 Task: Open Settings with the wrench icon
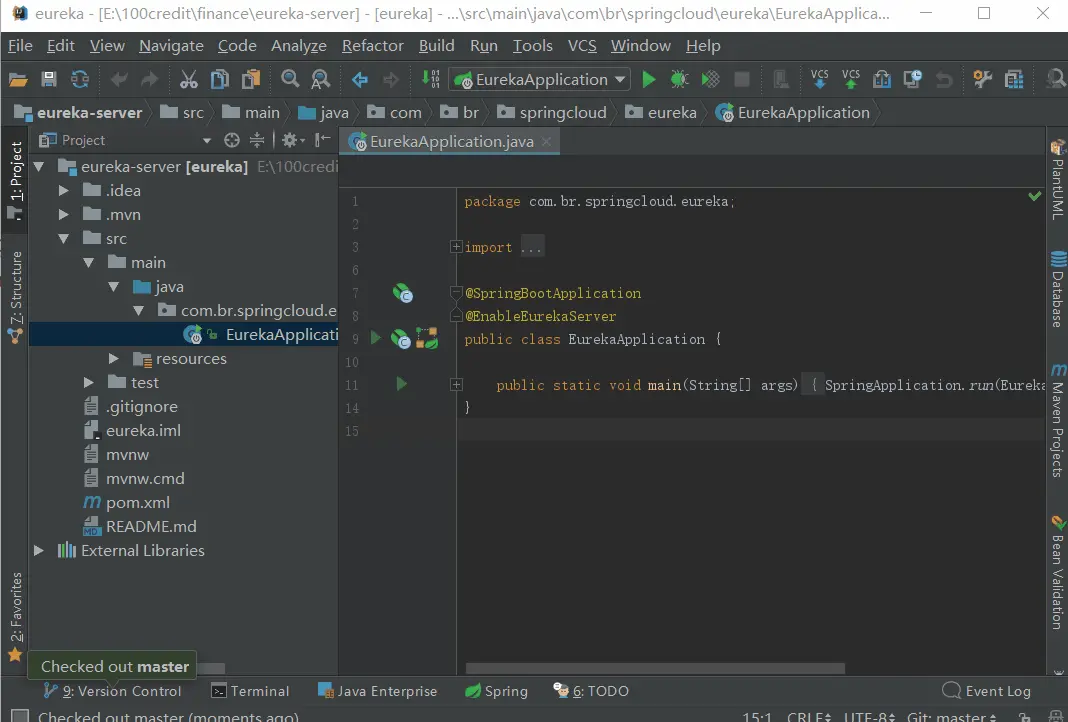pyautogui.click(x=982, y=79)
